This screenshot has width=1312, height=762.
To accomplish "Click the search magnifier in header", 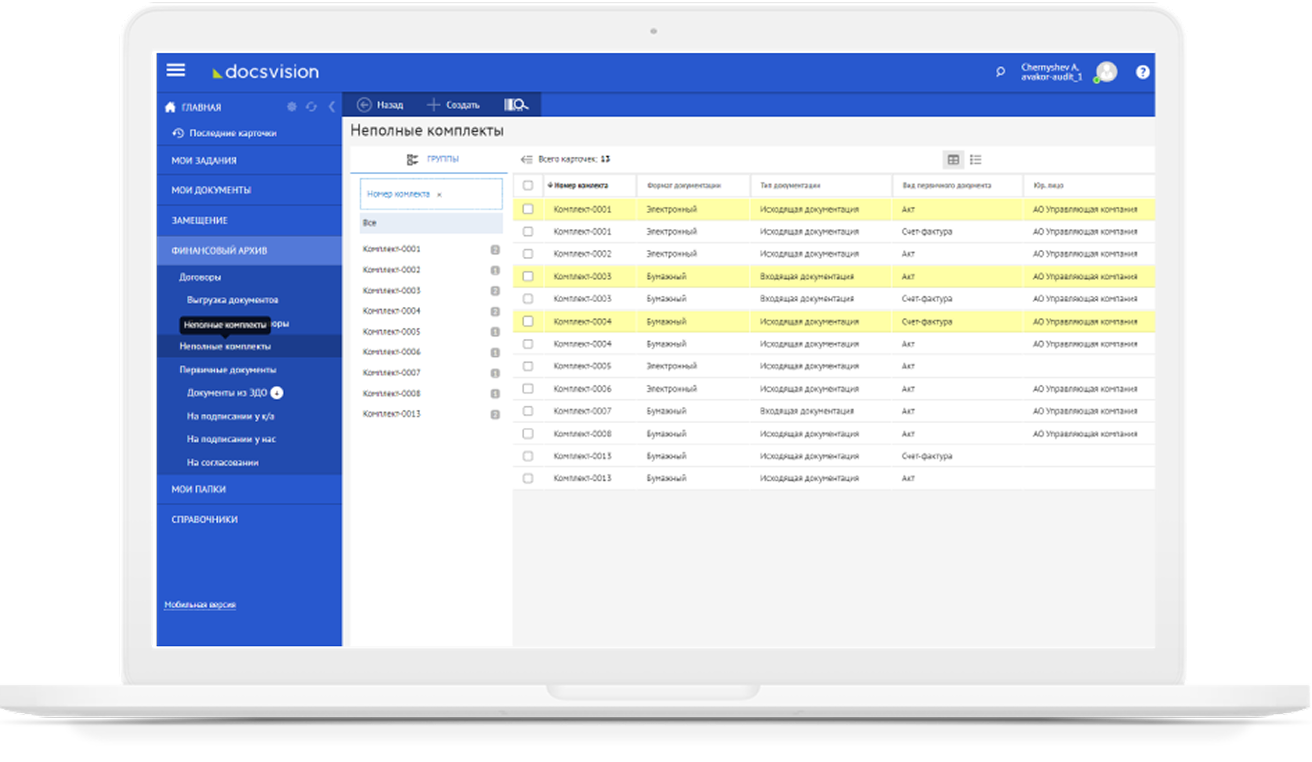I will coord(1000,72).
